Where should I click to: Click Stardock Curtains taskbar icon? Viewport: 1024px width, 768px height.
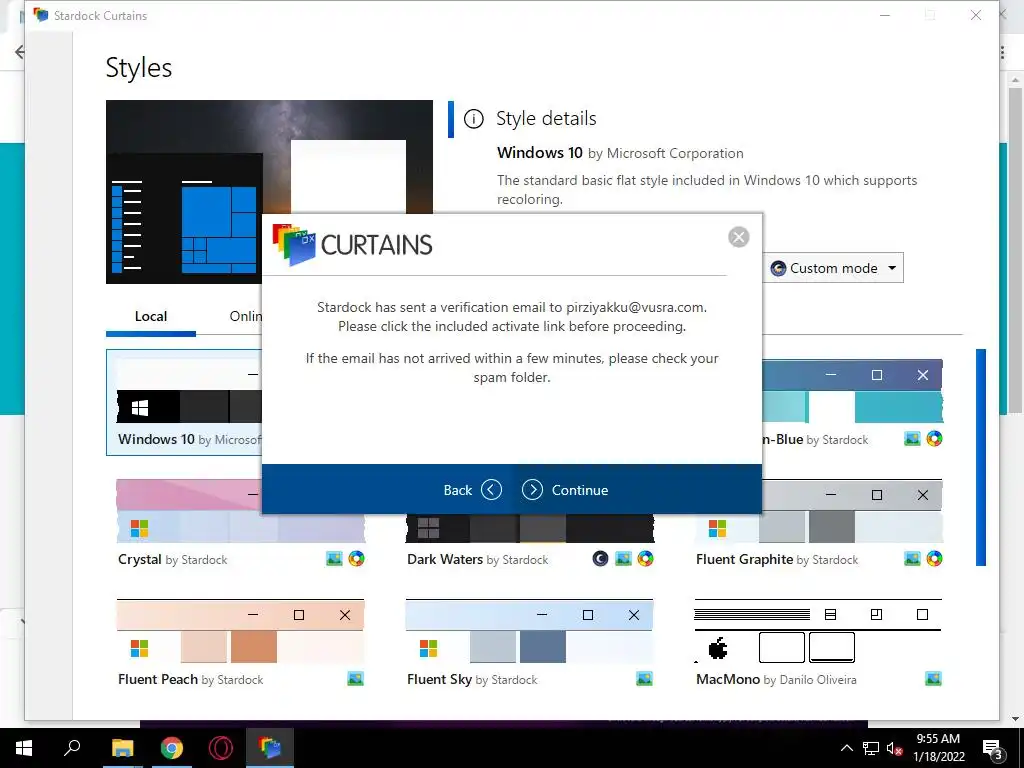point(270,748)
